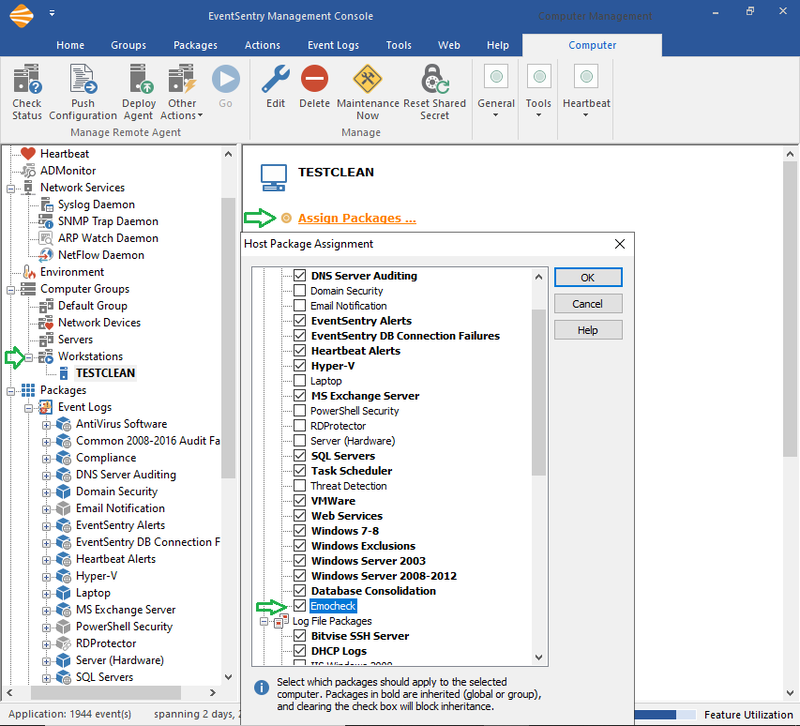800x726 pixels.
Task: Select the Syslog Daemon icon
Action: tap(46, 205)
